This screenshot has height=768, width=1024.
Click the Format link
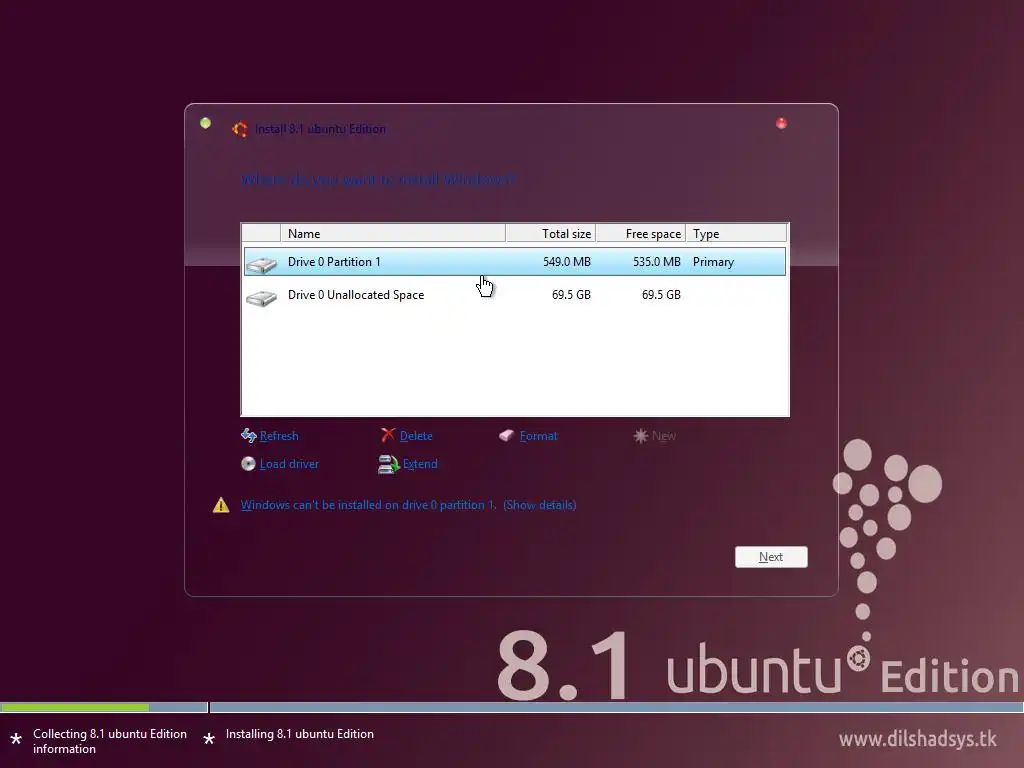(538, 436)
